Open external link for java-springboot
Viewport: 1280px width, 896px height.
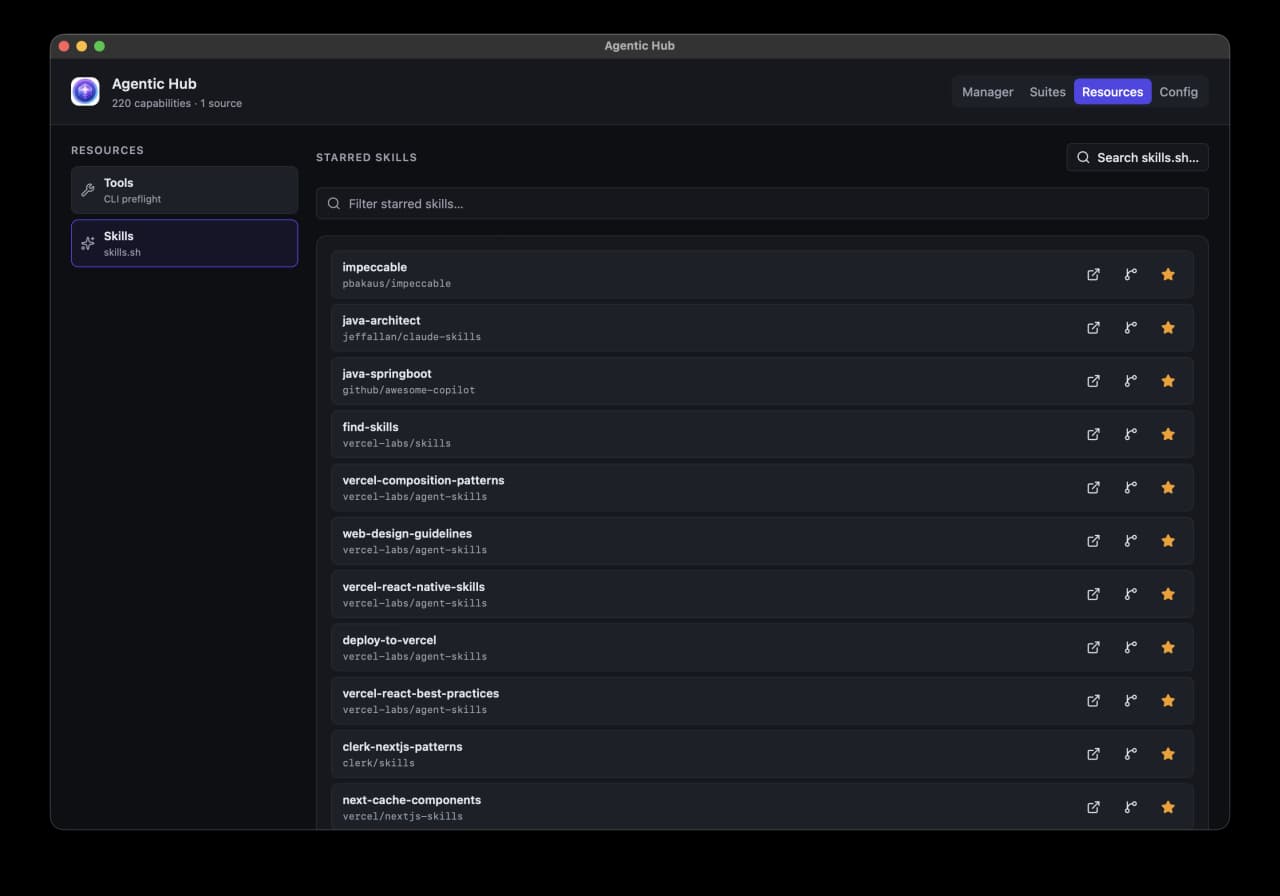click(x=1093, y=381)
